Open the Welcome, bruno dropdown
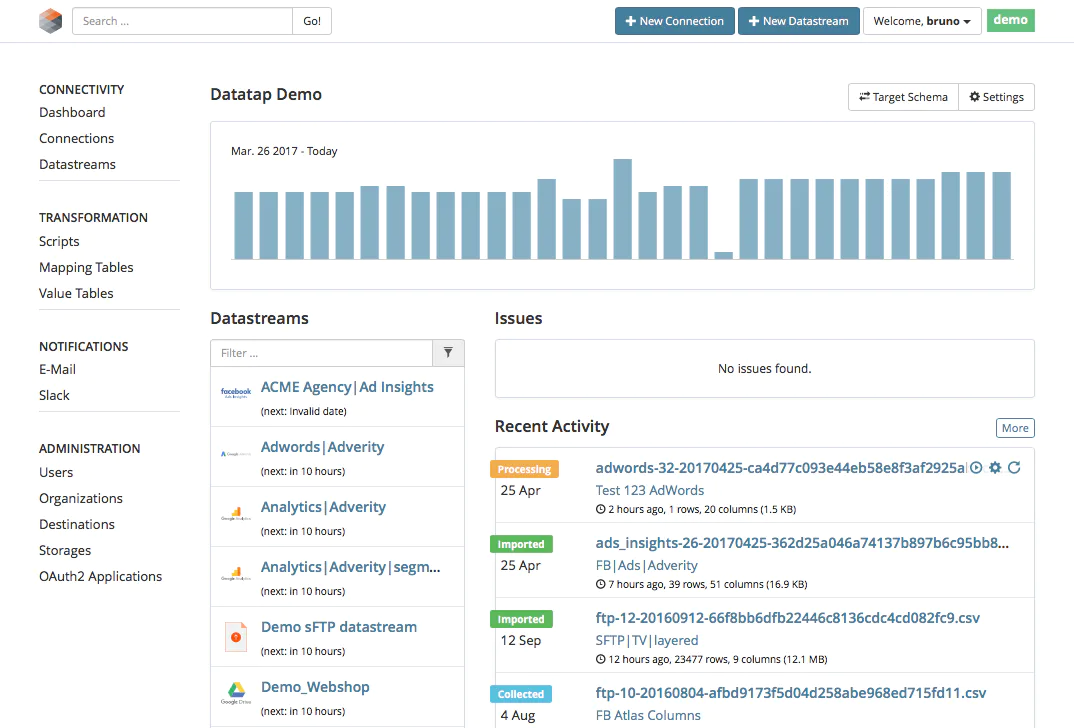The height and width of the screenshot is (728, 1074). [922, 21]
